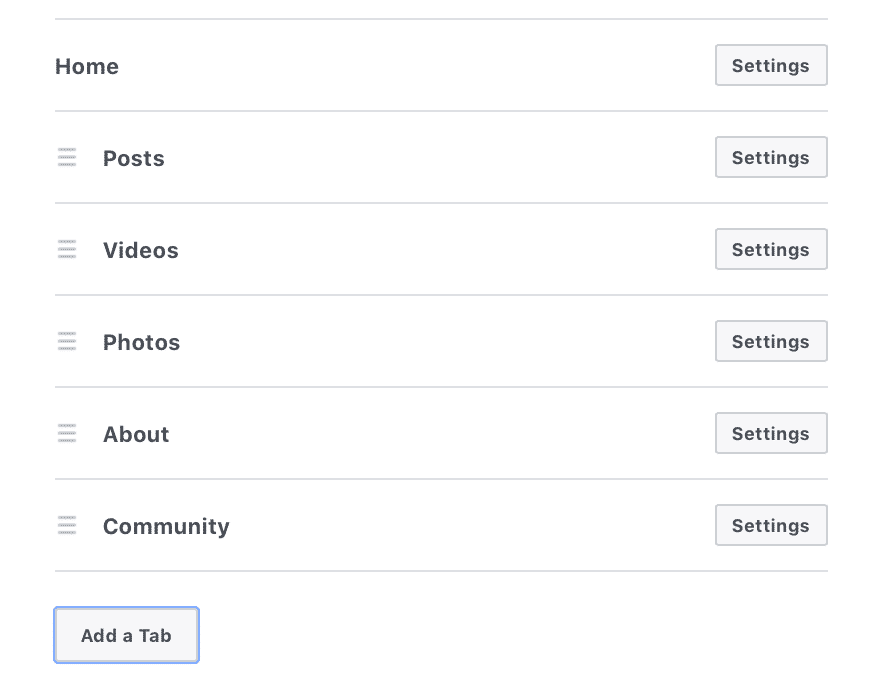Click the Videos tab Settings button
The width and height of the screenshot is (892, 682).
(770, 250)
